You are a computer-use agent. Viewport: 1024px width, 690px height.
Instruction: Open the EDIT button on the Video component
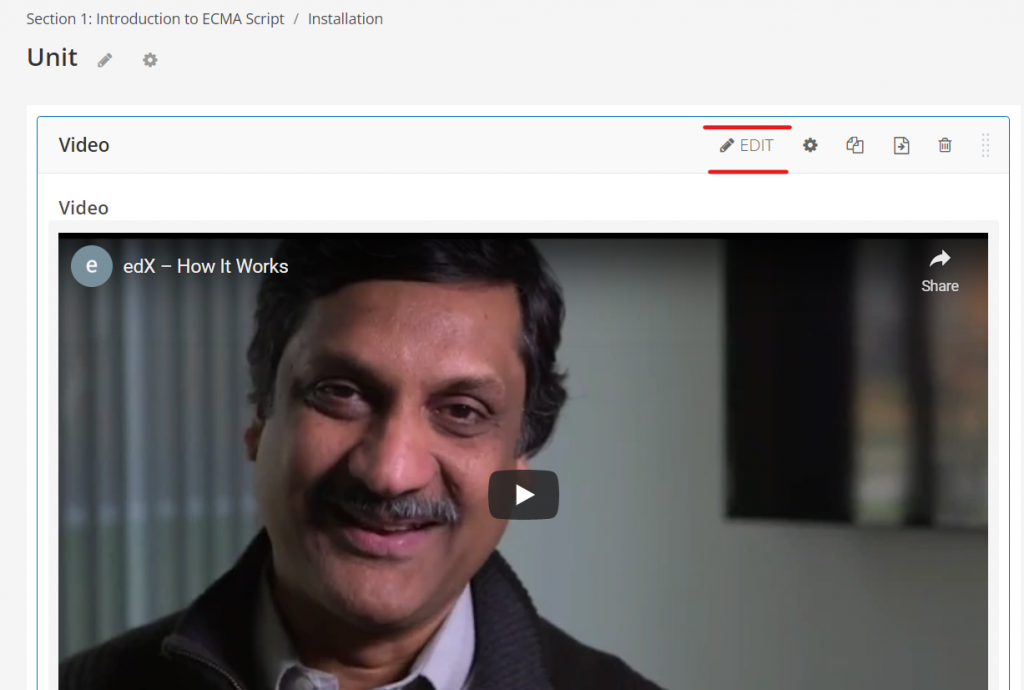747,146
